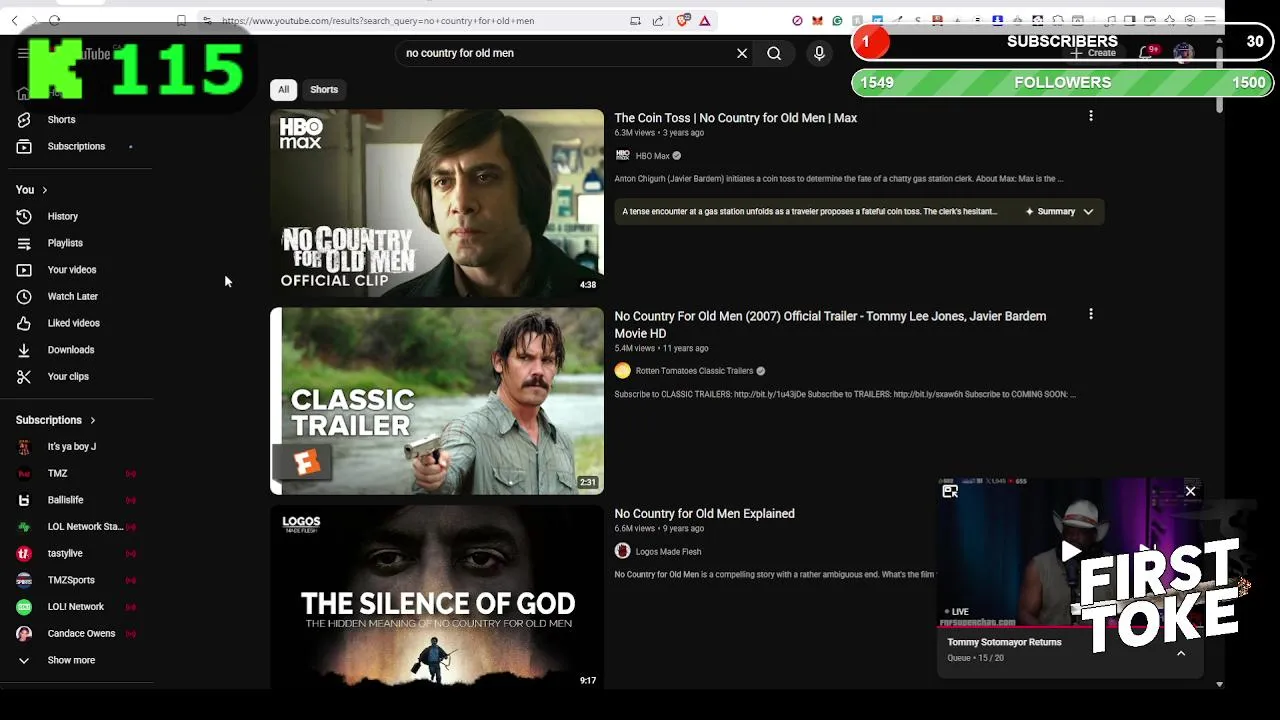The height and width of the screenshot is (720, 1280).
Task: Open the LOL! Network subscription channel
Action: coord(76,607)
